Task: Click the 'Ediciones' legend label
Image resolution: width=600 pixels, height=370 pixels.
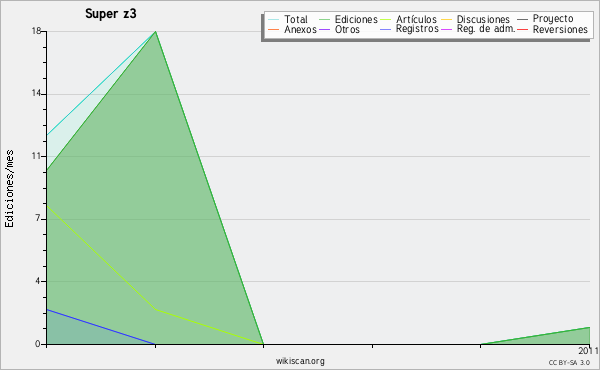Action: coord(356,19)
